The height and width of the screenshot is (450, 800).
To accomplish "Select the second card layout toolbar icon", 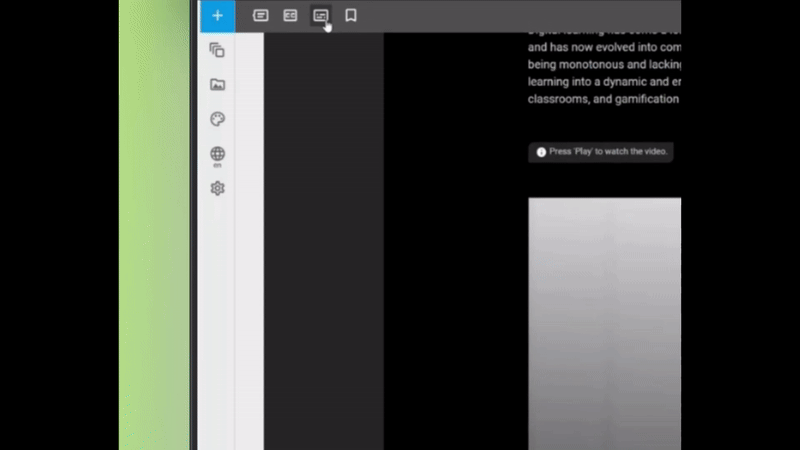I will pos(290,16).
